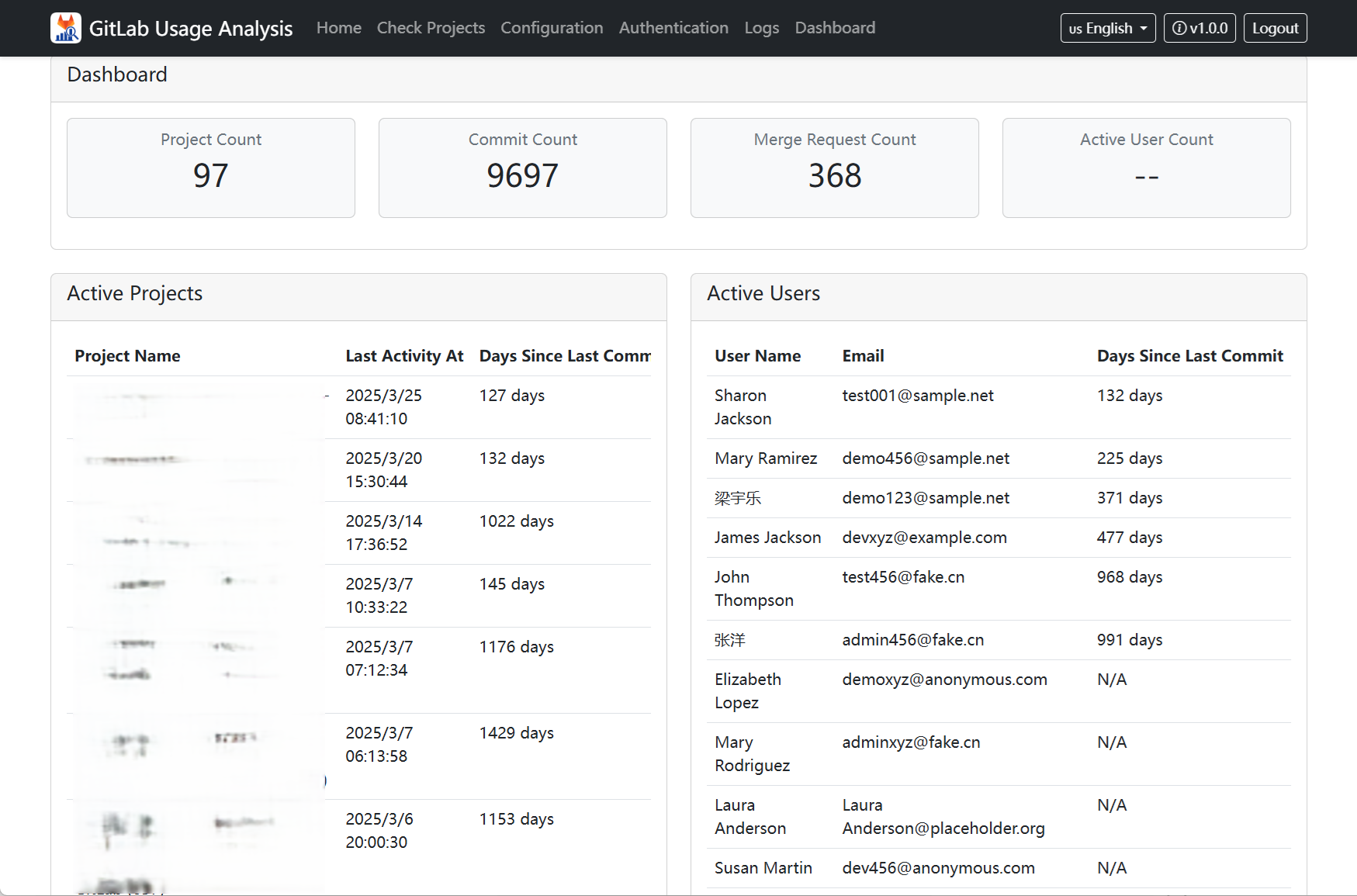
Task: Click the 1176 days project cell
Action: click(517, 647)
